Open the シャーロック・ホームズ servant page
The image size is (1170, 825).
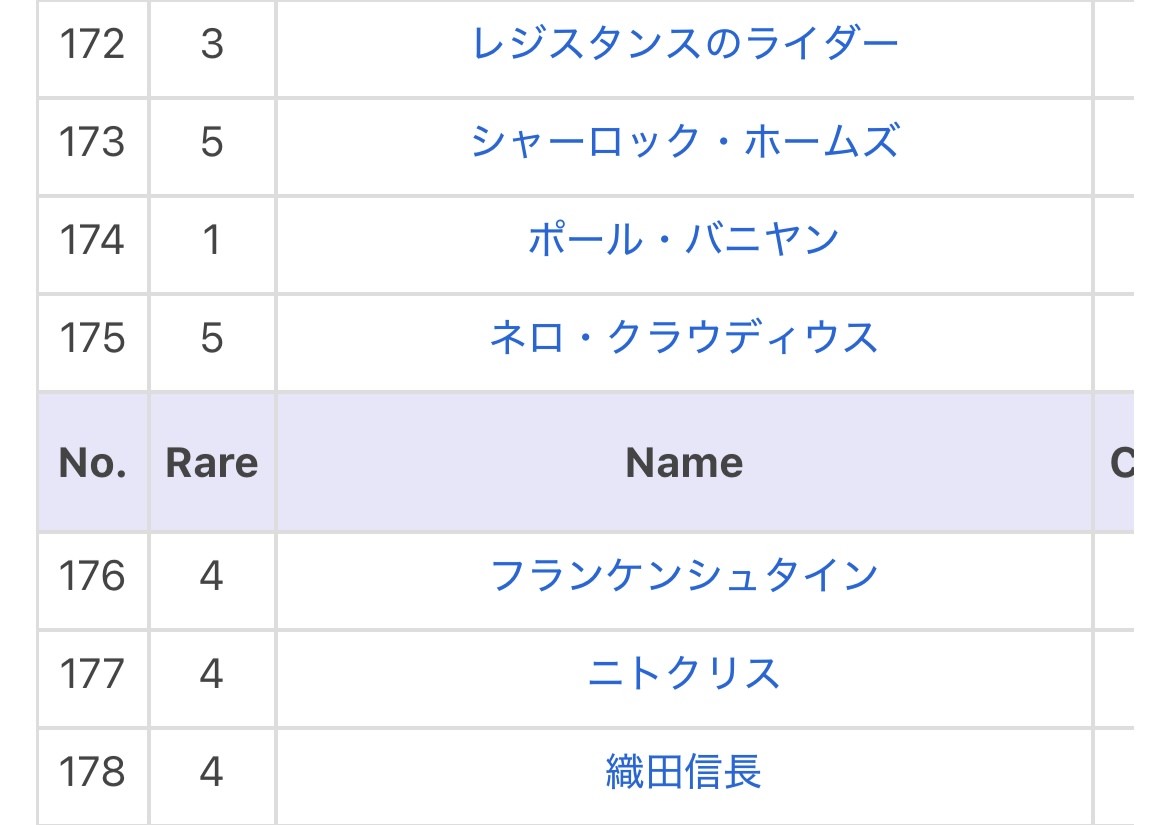coord(684,142)
